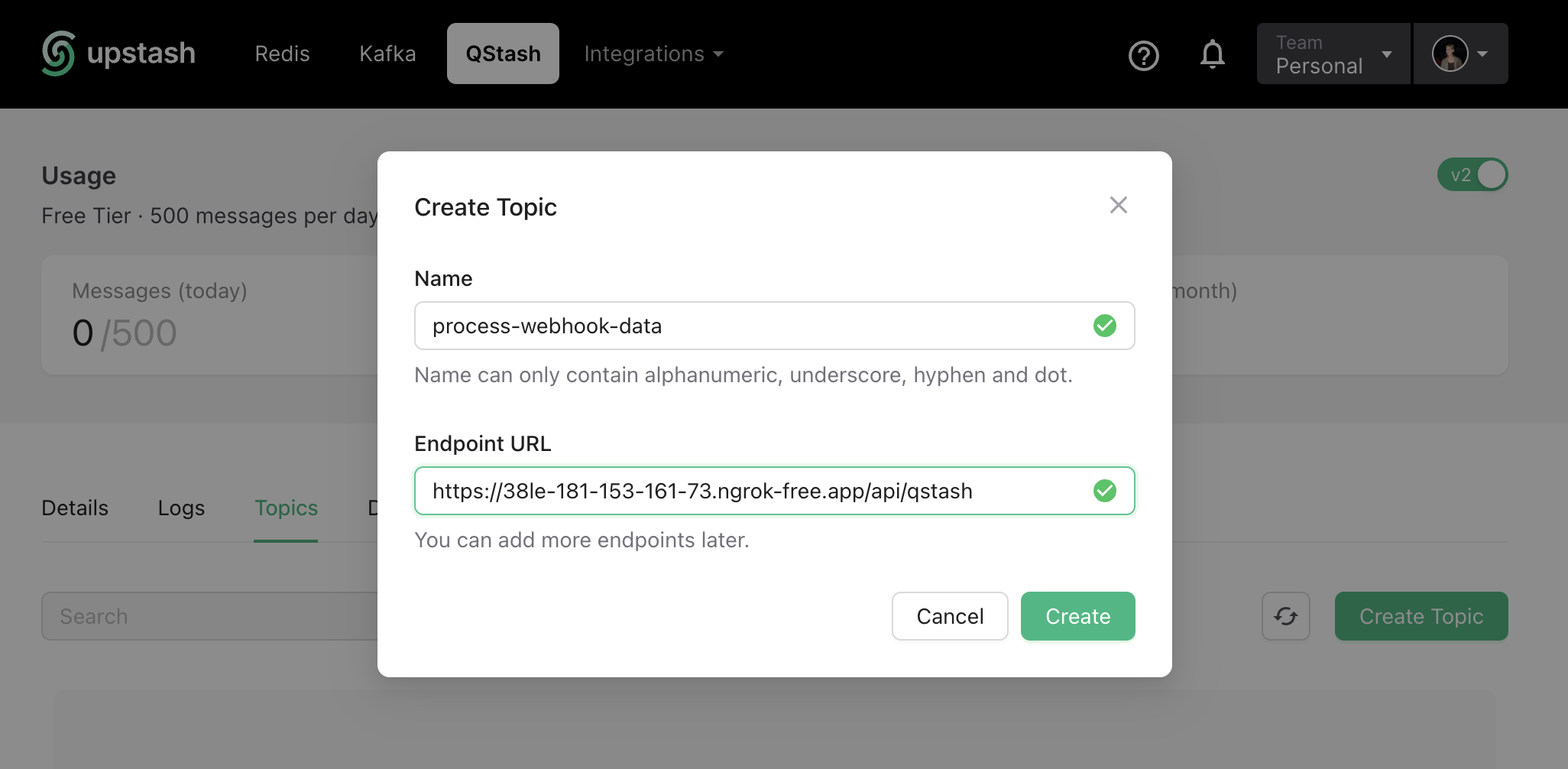Click the Upstash logo
The image size is (1568, 769).
coord(118,53)
